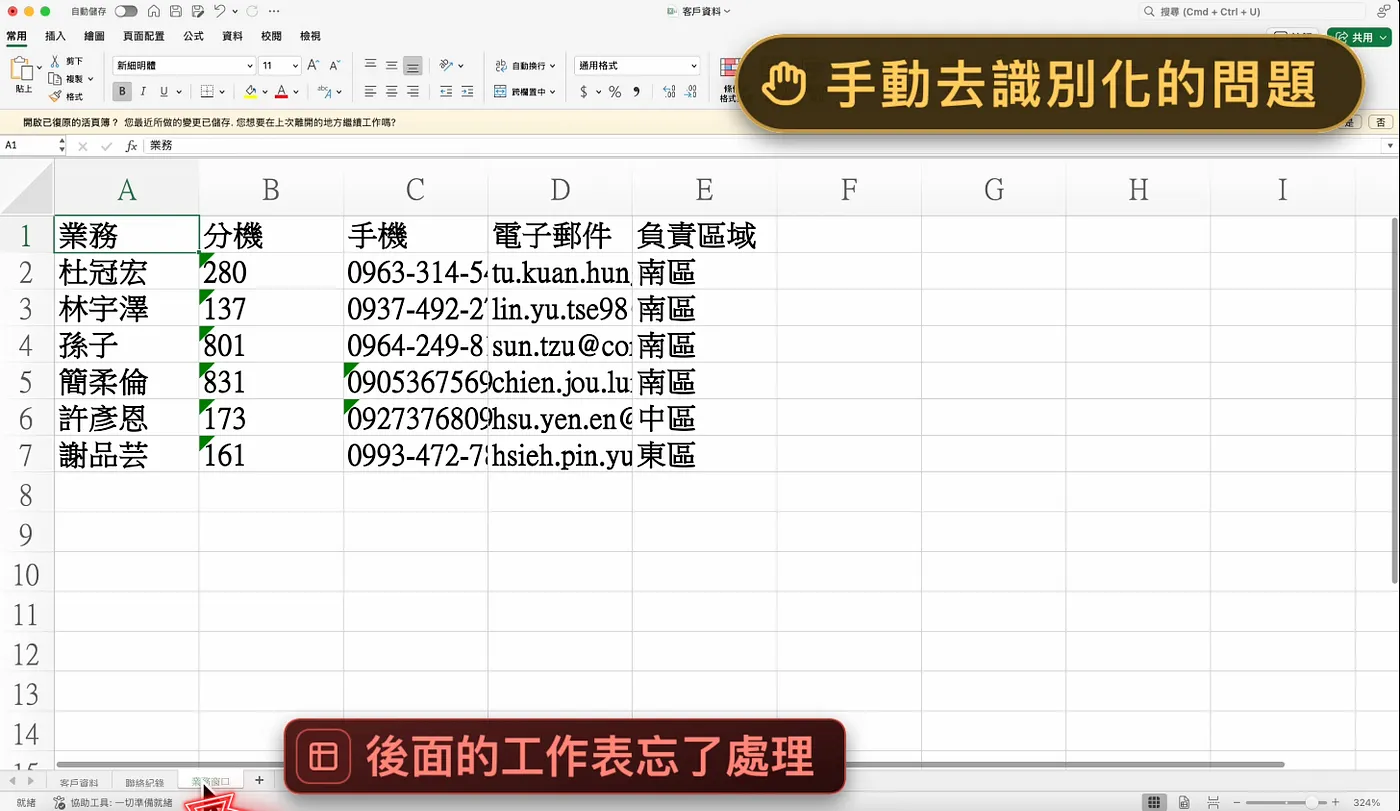Open the 通用格式 number format dropdown
Image resolution: width=1400 pixels, height=811 pixels.
(x=637, y=66)
